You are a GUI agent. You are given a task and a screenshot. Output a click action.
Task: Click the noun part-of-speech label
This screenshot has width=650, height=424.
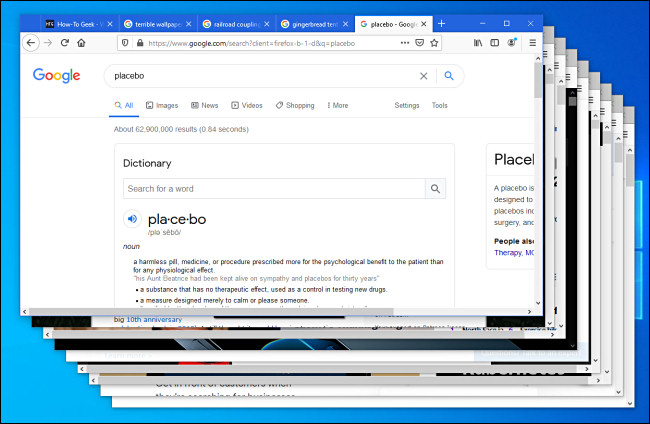(131, 247)
